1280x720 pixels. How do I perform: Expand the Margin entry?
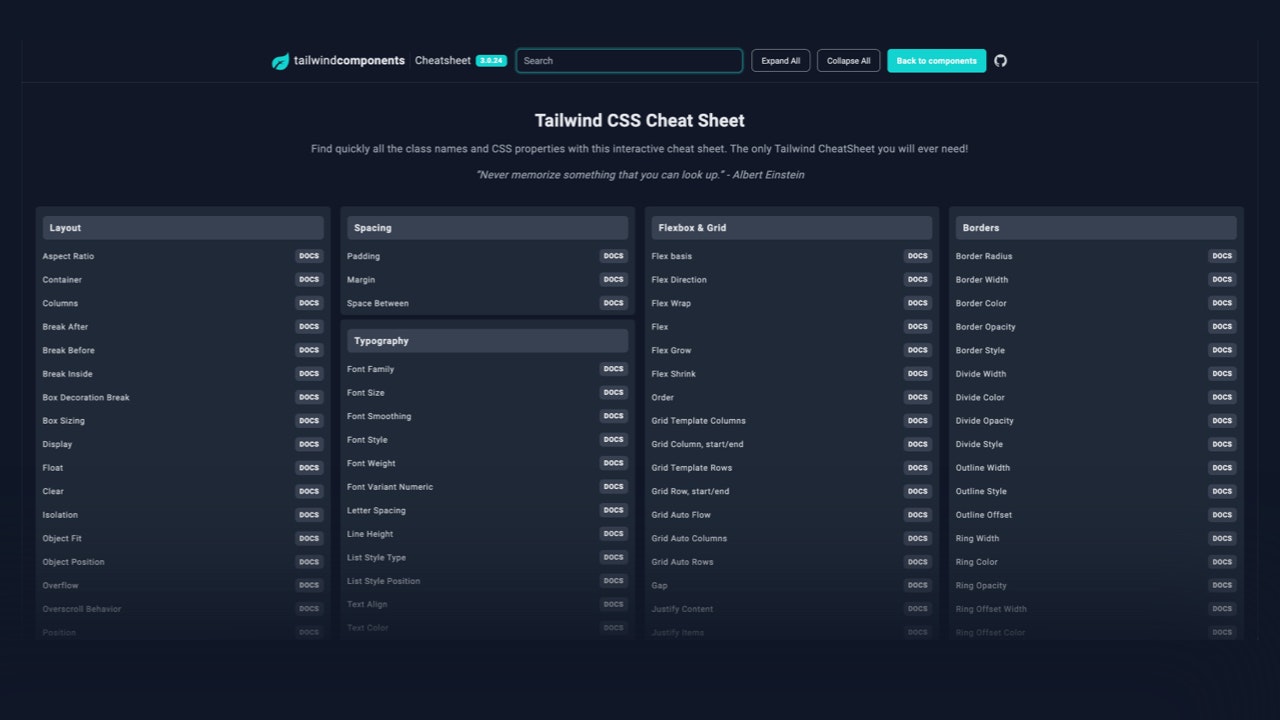(487, 280)
